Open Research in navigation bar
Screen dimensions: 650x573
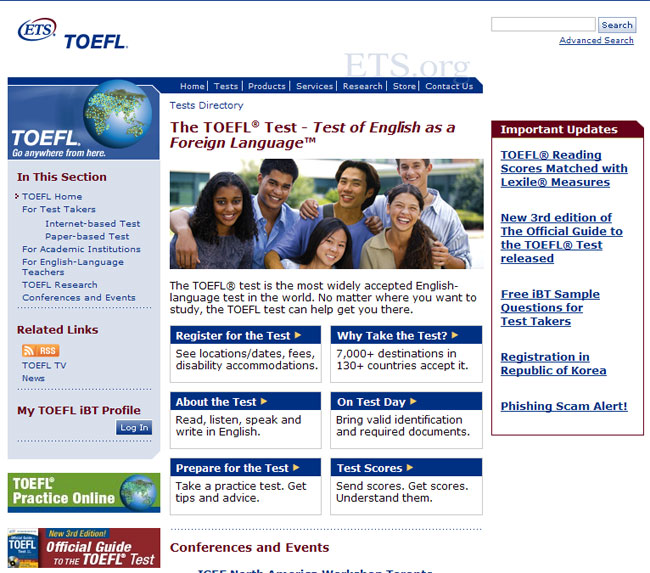click(362, 86)
